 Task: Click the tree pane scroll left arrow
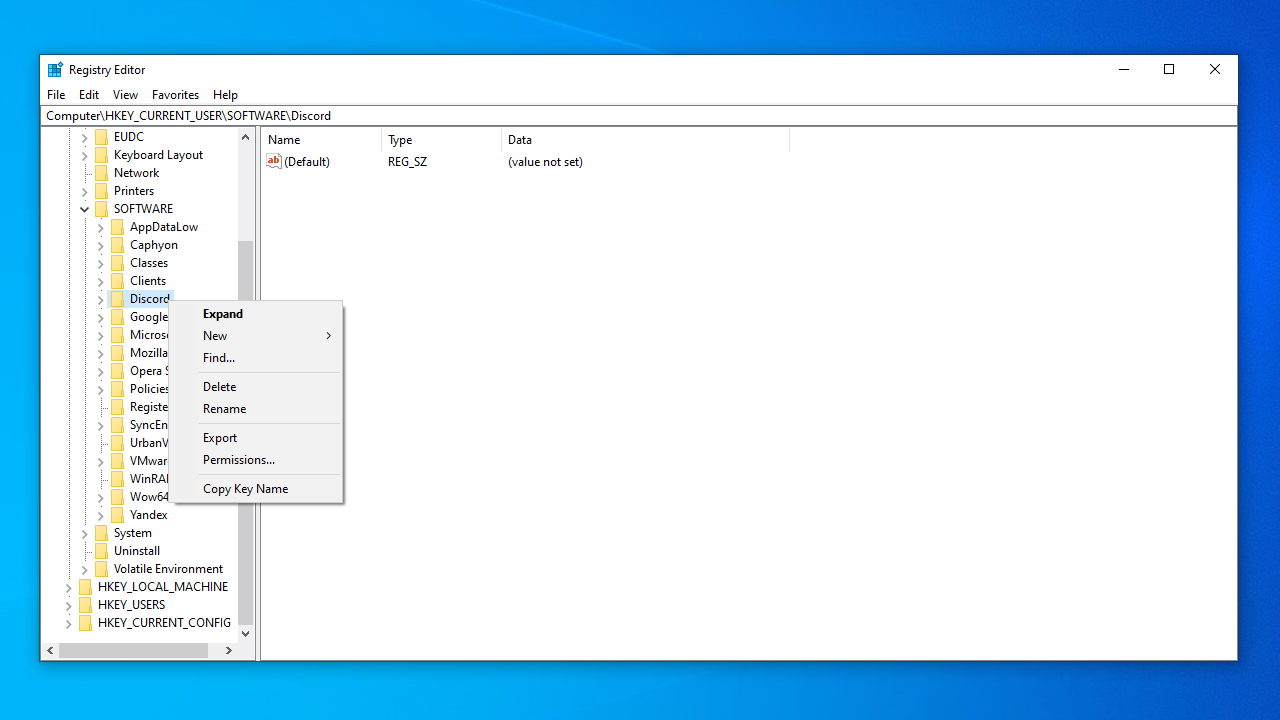click(x=50, y=650)
